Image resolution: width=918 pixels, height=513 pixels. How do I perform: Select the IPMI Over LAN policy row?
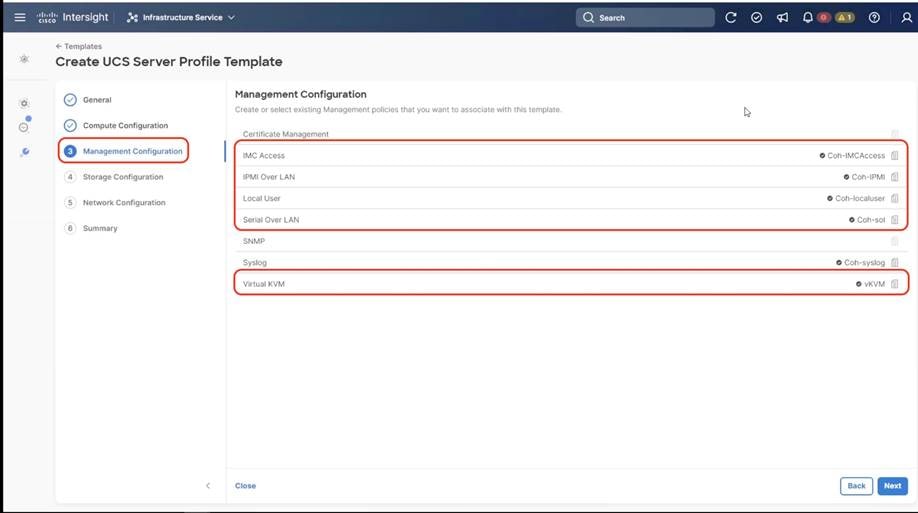pos(571,177)
